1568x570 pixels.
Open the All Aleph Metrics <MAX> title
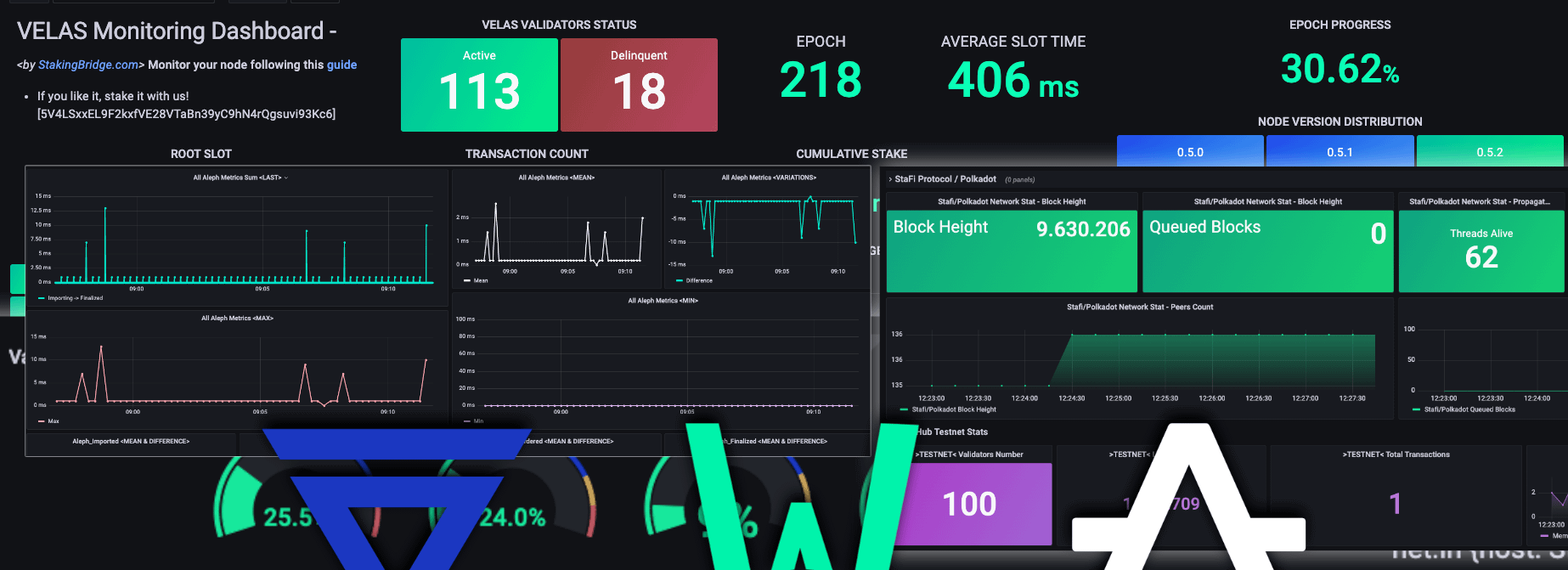(237, 319)
